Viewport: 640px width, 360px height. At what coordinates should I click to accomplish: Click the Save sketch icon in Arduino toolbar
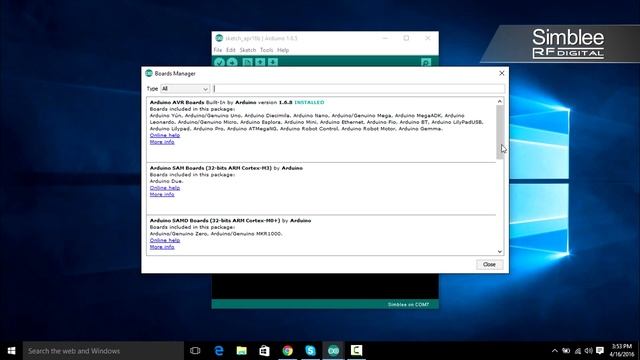pos(273,62)
